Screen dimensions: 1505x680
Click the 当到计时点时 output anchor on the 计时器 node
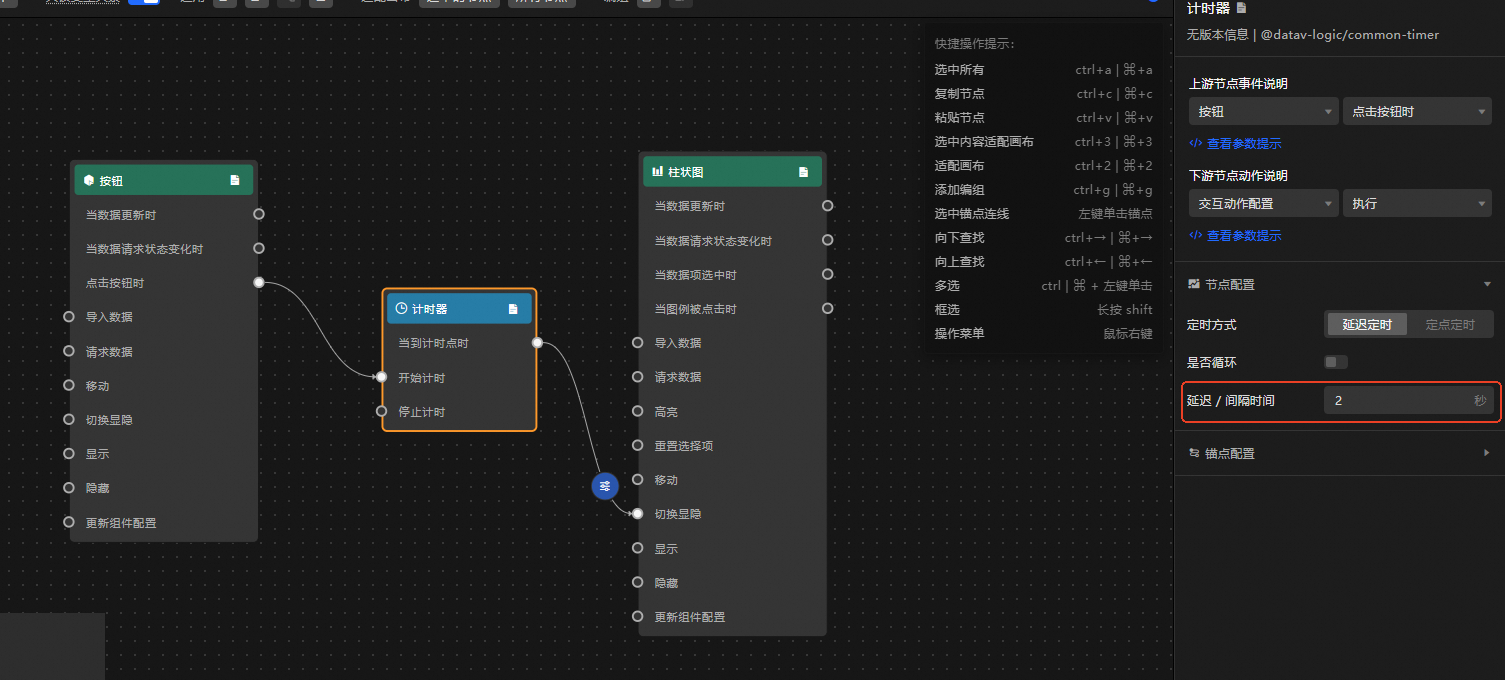pyautogui.click(x=537, y=343)
